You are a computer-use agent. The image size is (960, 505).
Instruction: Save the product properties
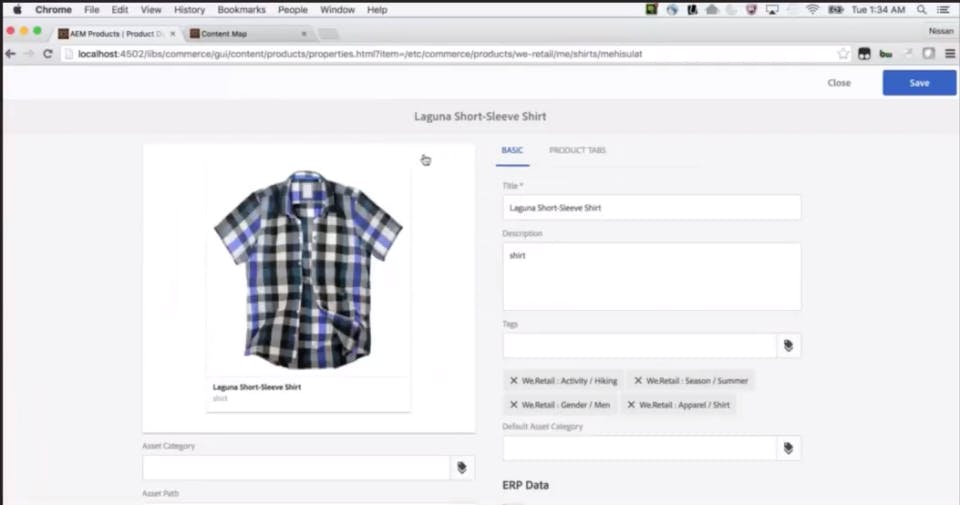[x=919, y=83]
